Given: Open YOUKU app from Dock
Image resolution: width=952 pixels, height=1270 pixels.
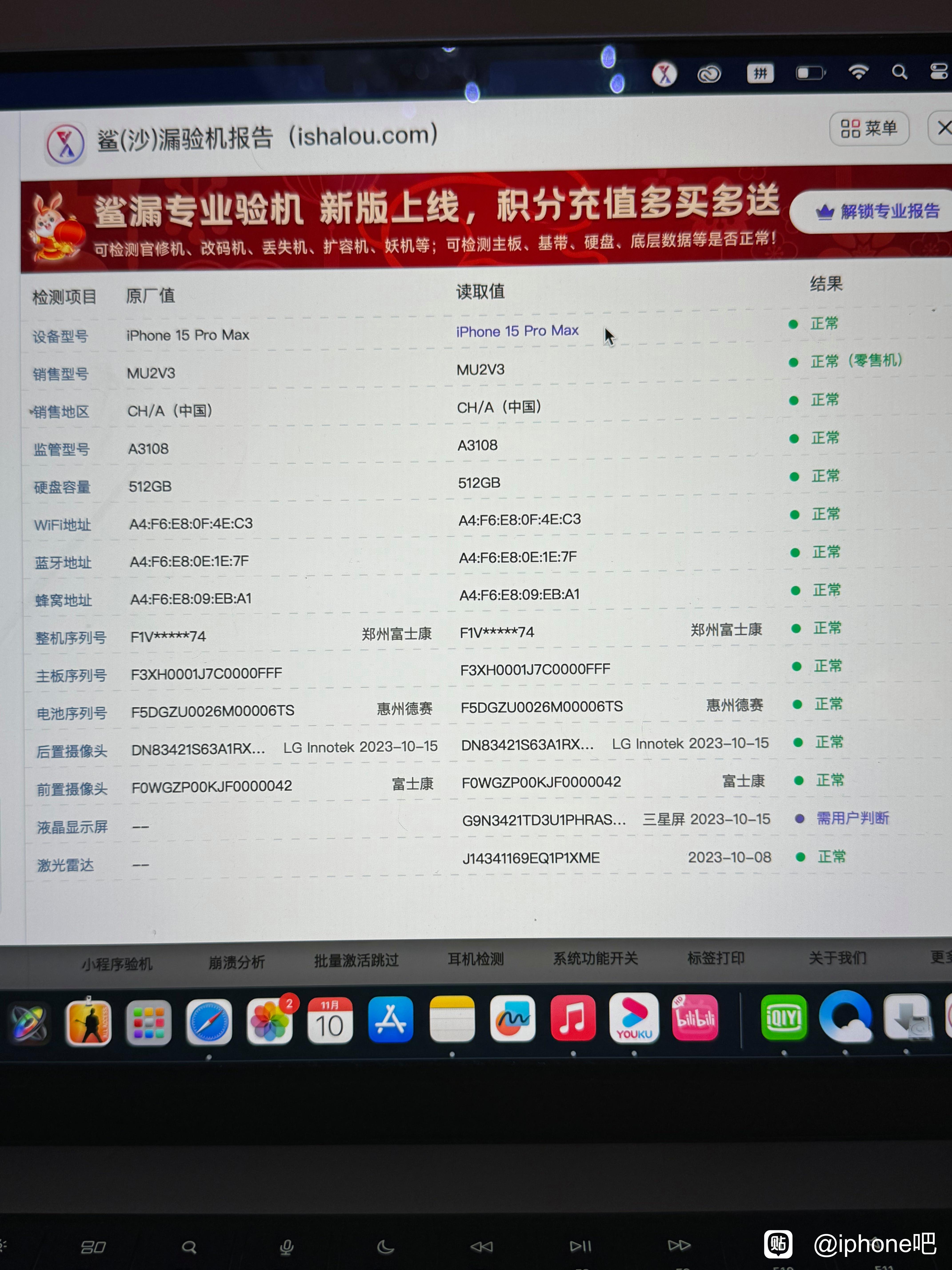Looking at the screenshot, I should pyautogui.click(x=634, y=1017).
